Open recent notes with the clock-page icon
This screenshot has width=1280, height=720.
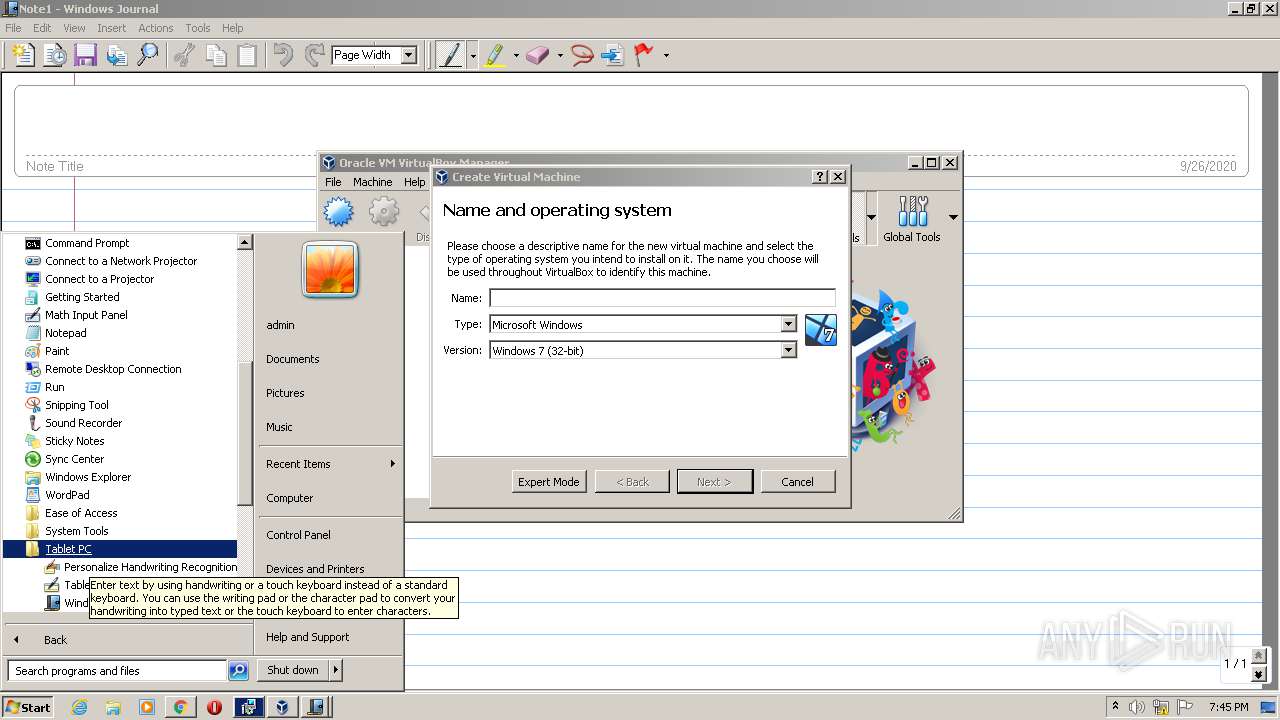pyautogui.click(x=54, y=55)
